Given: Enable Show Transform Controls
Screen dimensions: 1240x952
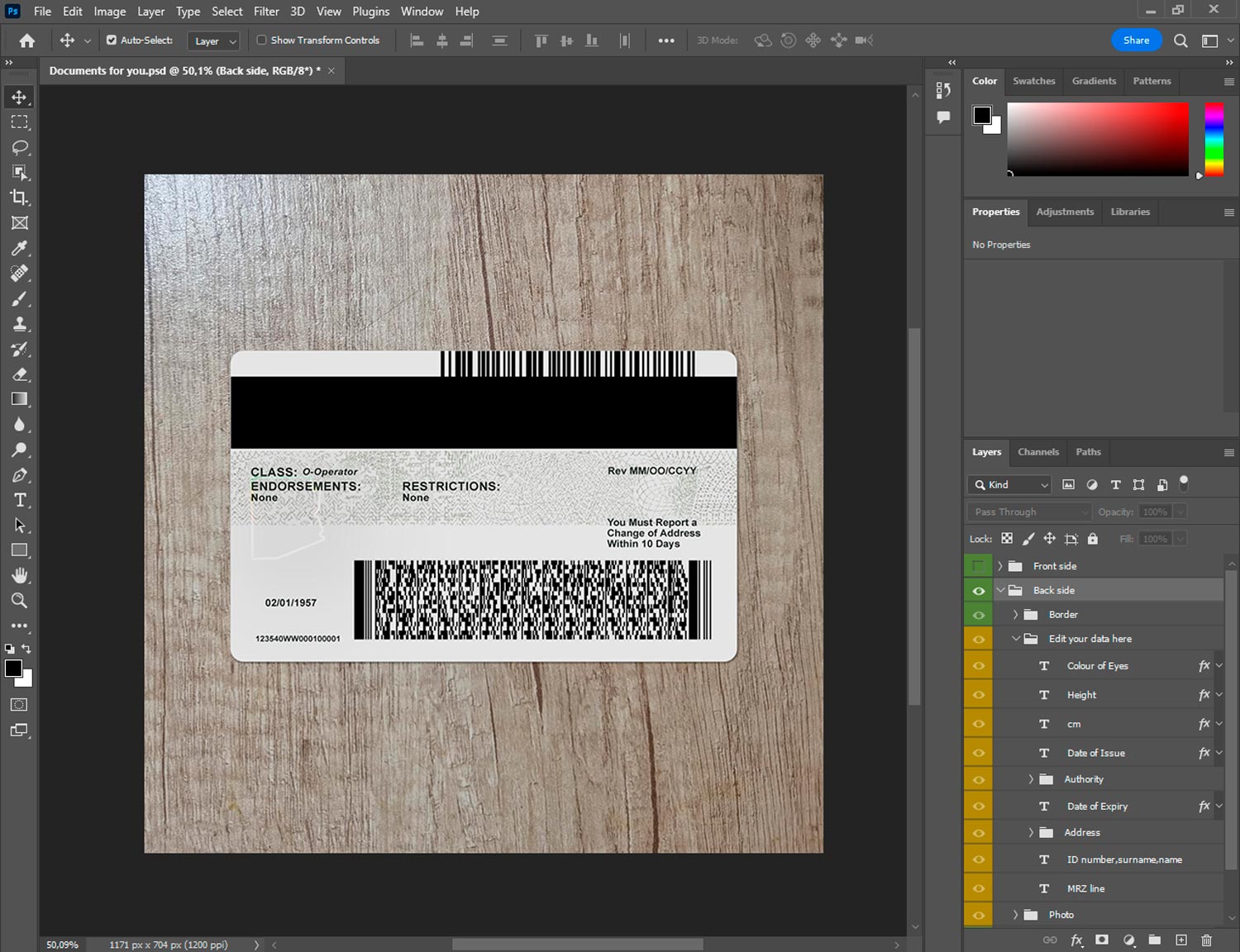Looking at the screenshot, I should [261, 40].
